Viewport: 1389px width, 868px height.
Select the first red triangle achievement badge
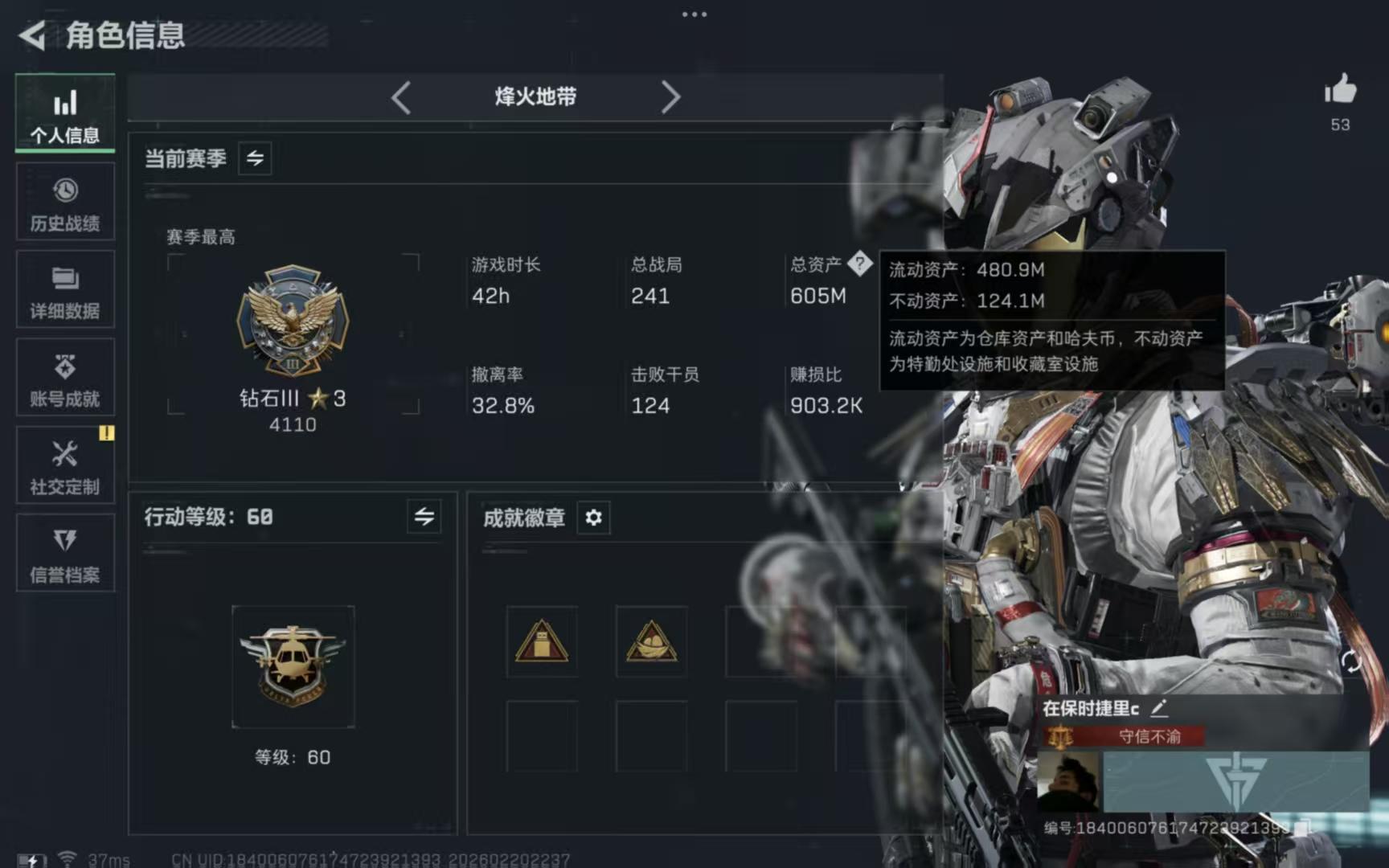(x=542, y=641)
